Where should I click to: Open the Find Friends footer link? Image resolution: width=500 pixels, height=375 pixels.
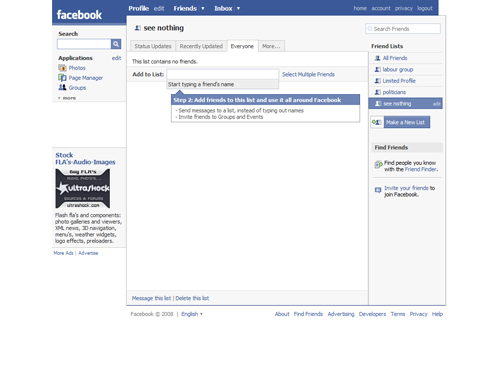point(308,314)
